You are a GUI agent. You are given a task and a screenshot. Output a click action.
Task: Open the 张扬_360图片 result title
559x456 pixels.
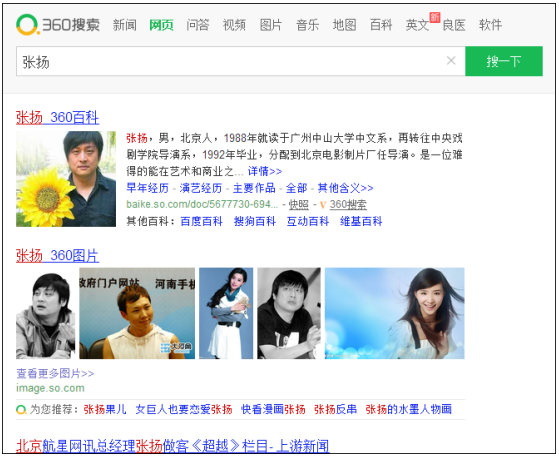(57, 256)
